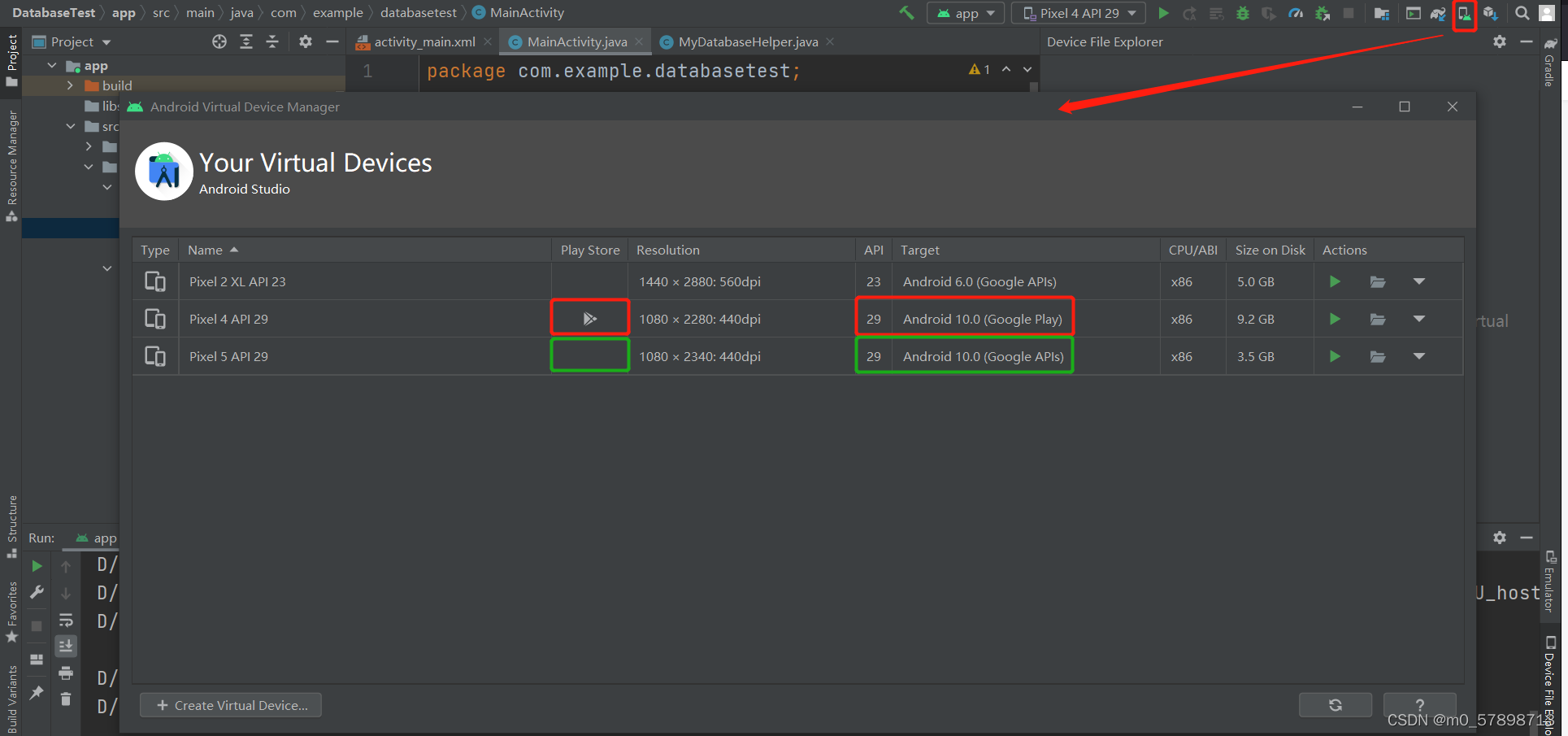This screenshot has height=736, width=1568.
Task: Show Pixel 2 XL API 23 files on disk
Action: click(x=1378, y=281)
